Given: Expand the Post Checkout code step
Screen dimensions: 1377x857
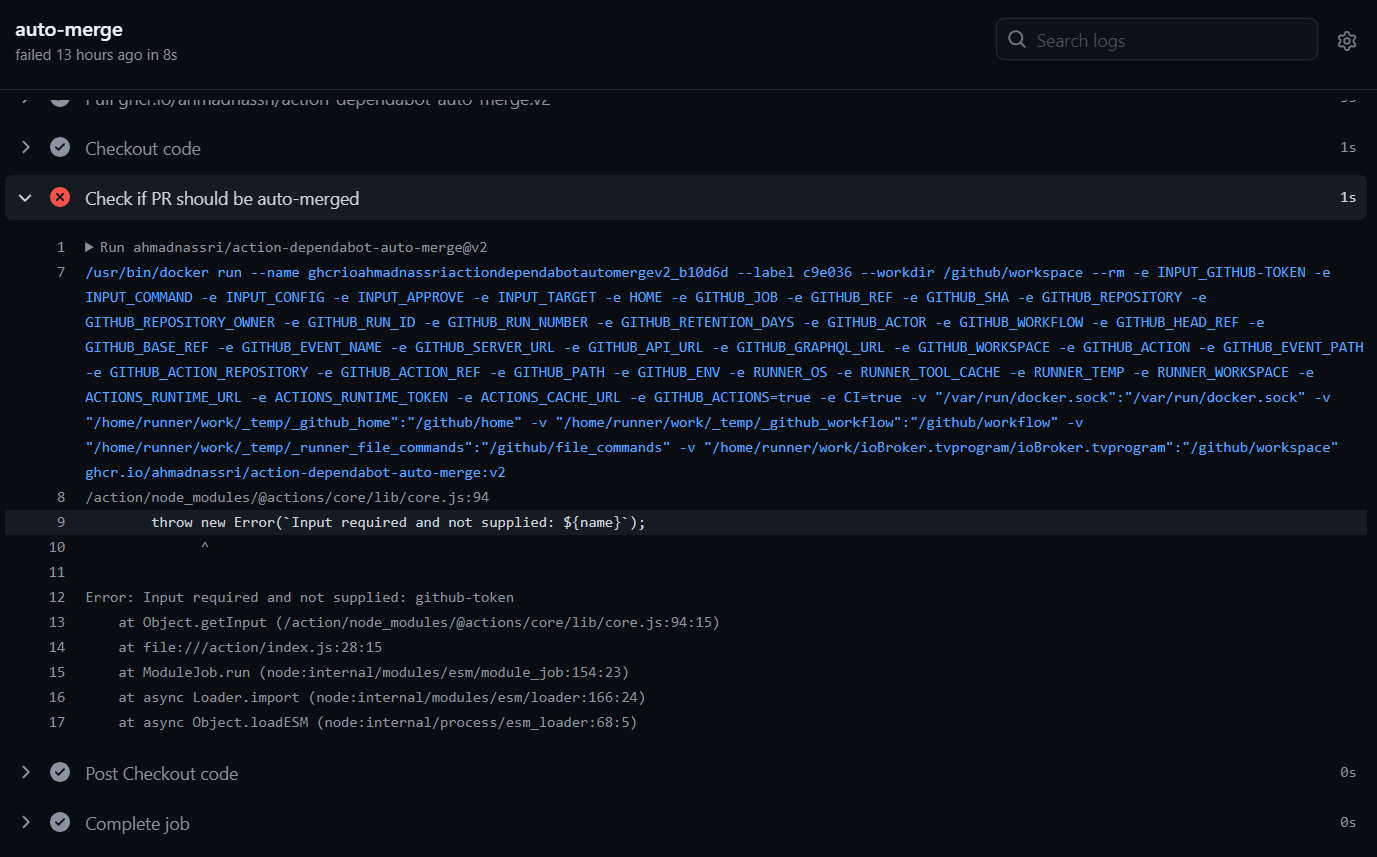Looking at the screenshot, I should click(26, 773).
